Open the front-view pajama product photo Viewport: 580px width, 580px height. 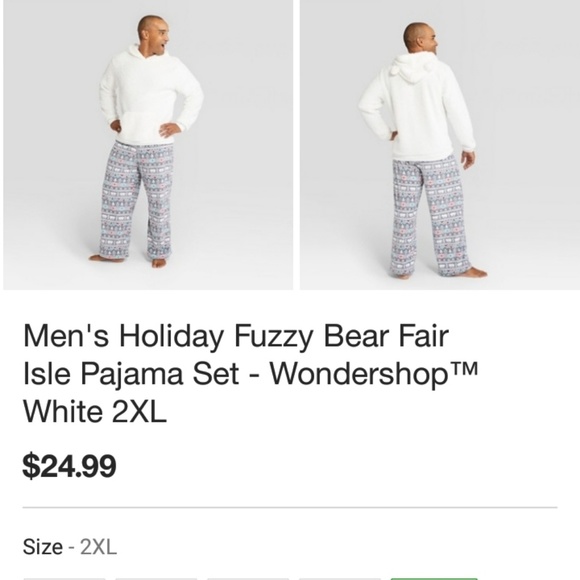point(148,145)
